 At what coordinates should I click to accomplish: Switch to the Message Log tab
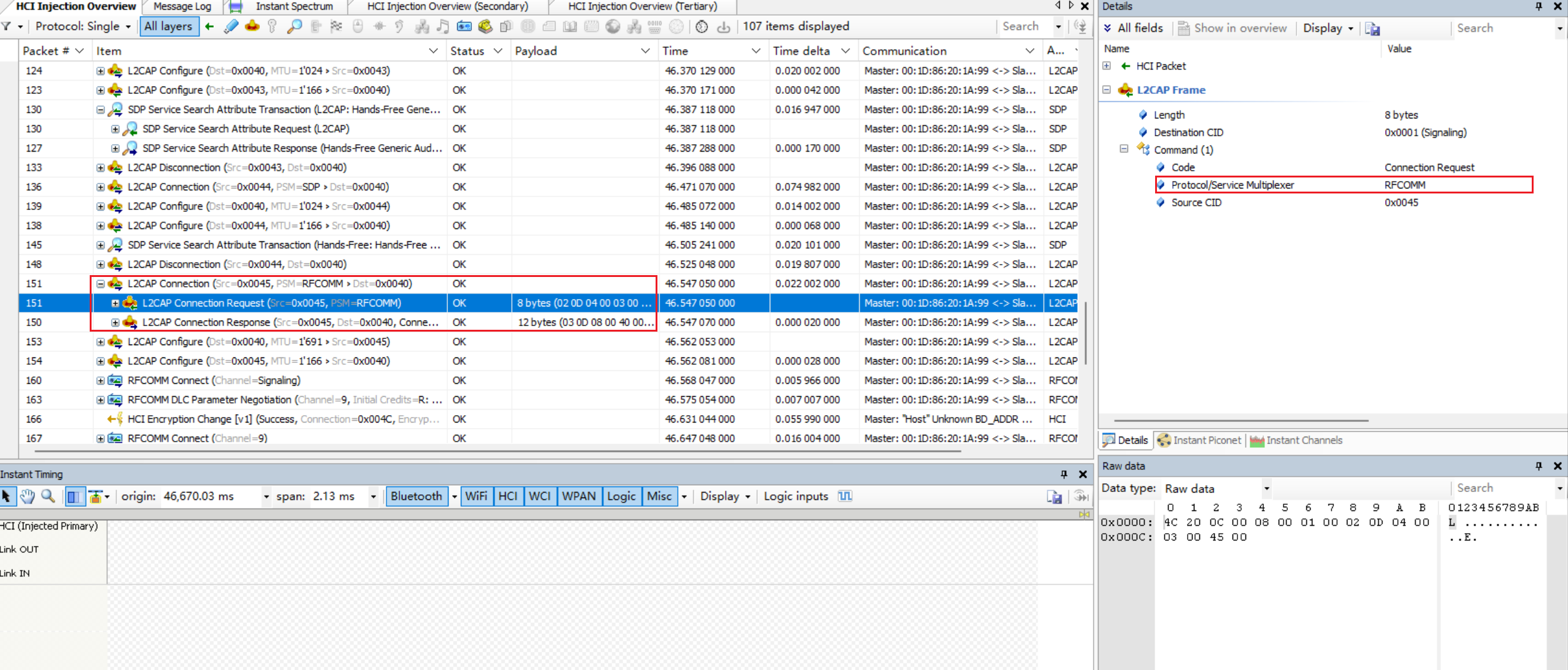(182, 6)
